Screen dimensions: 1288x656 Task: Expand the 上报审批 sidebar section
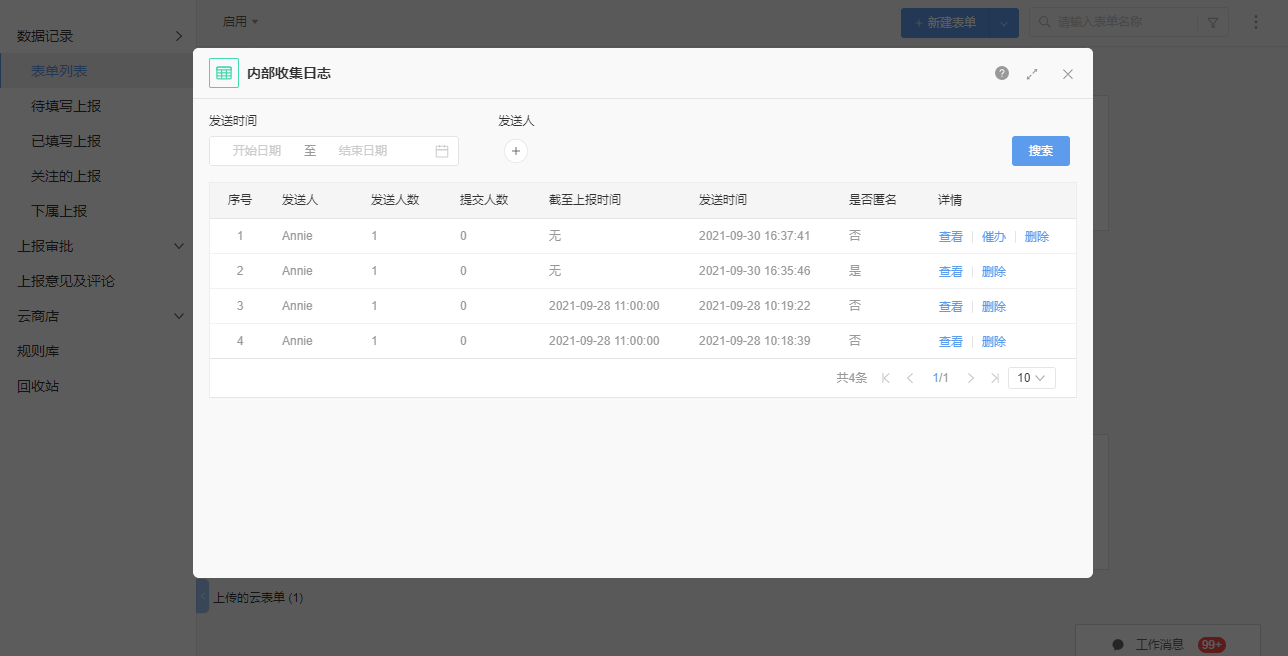[x=179, y=246]
